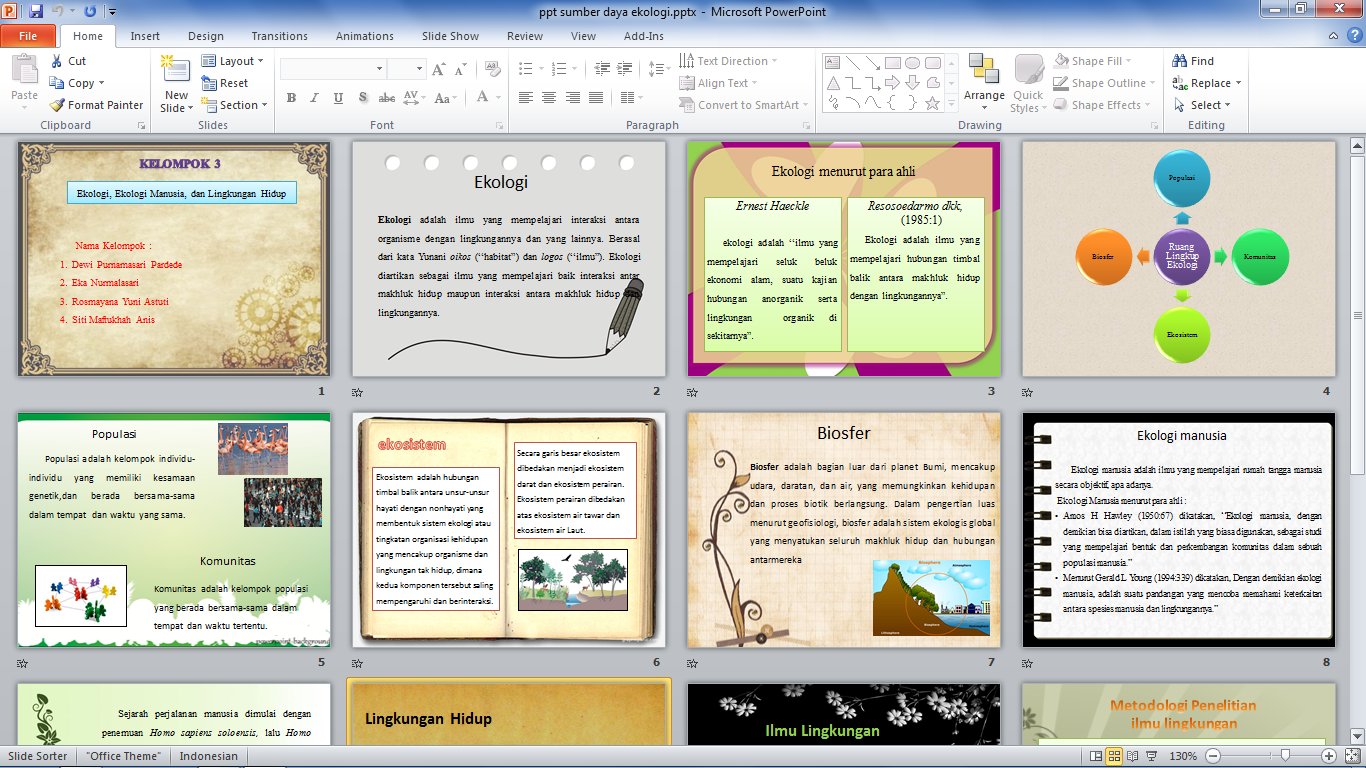Toggle Italic formatting
The width and height of the screenshot is (1366, 768).
tap(314, 98)
